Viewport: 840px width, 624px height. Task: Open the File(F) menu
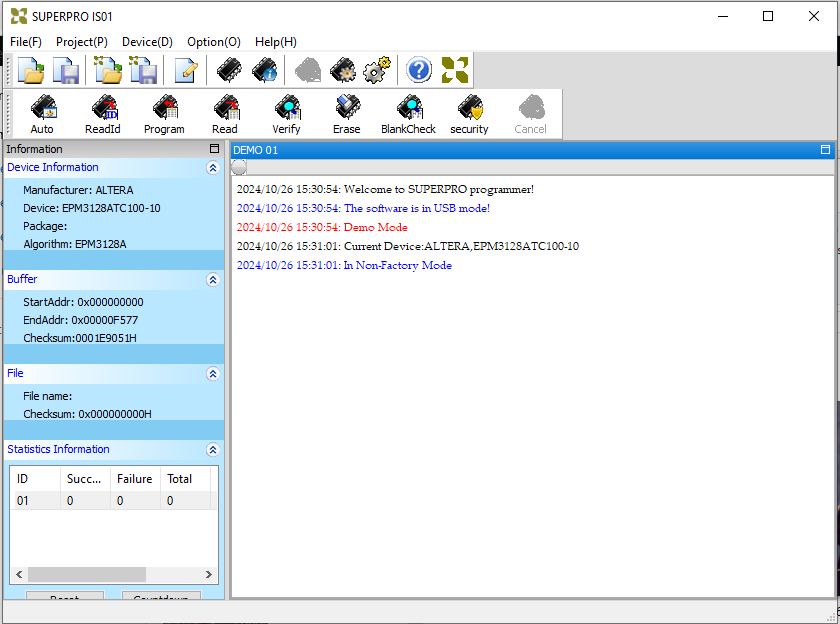[26, 42]
